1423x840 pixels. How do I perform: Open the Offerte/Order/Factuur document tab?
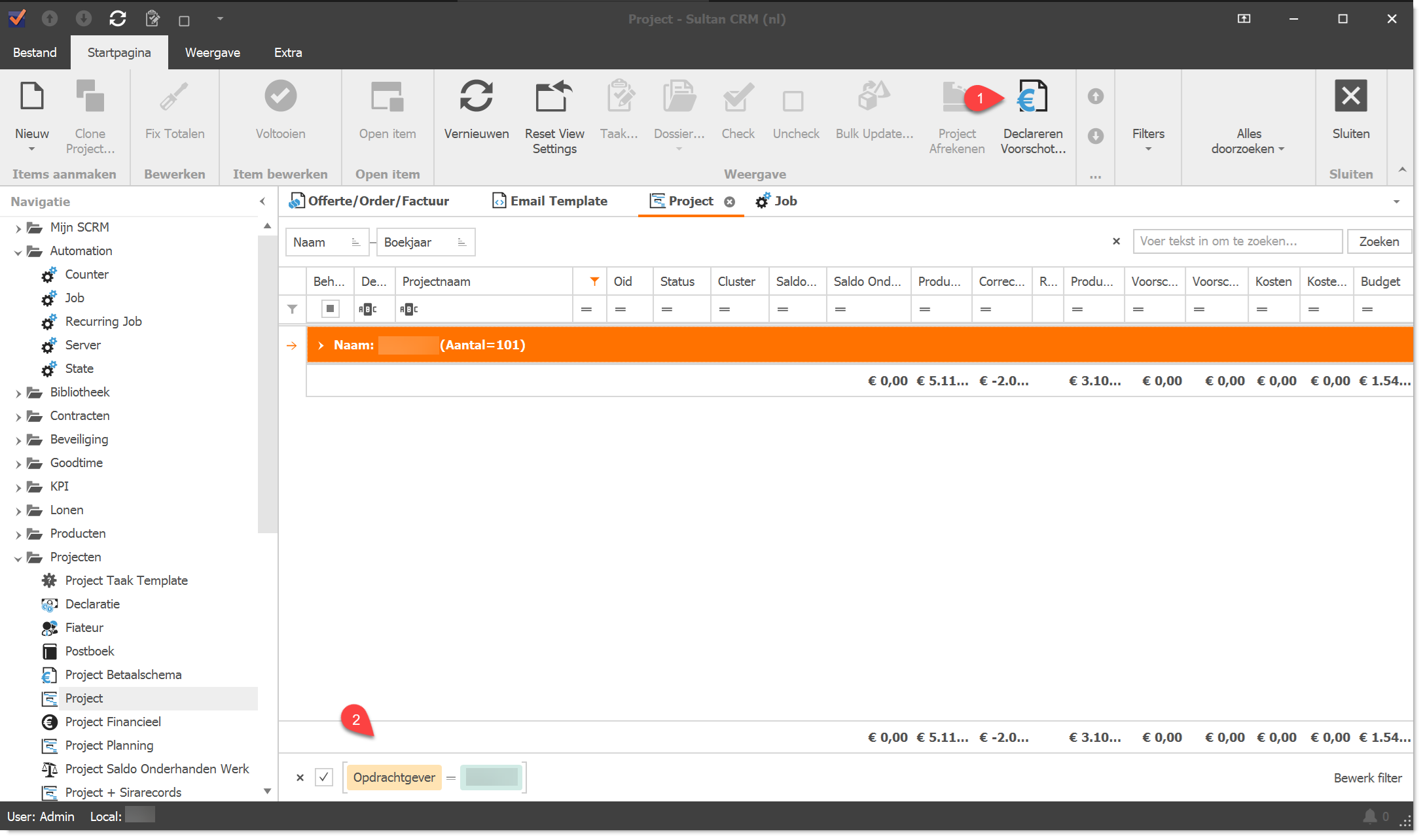(x=378, y=201)
